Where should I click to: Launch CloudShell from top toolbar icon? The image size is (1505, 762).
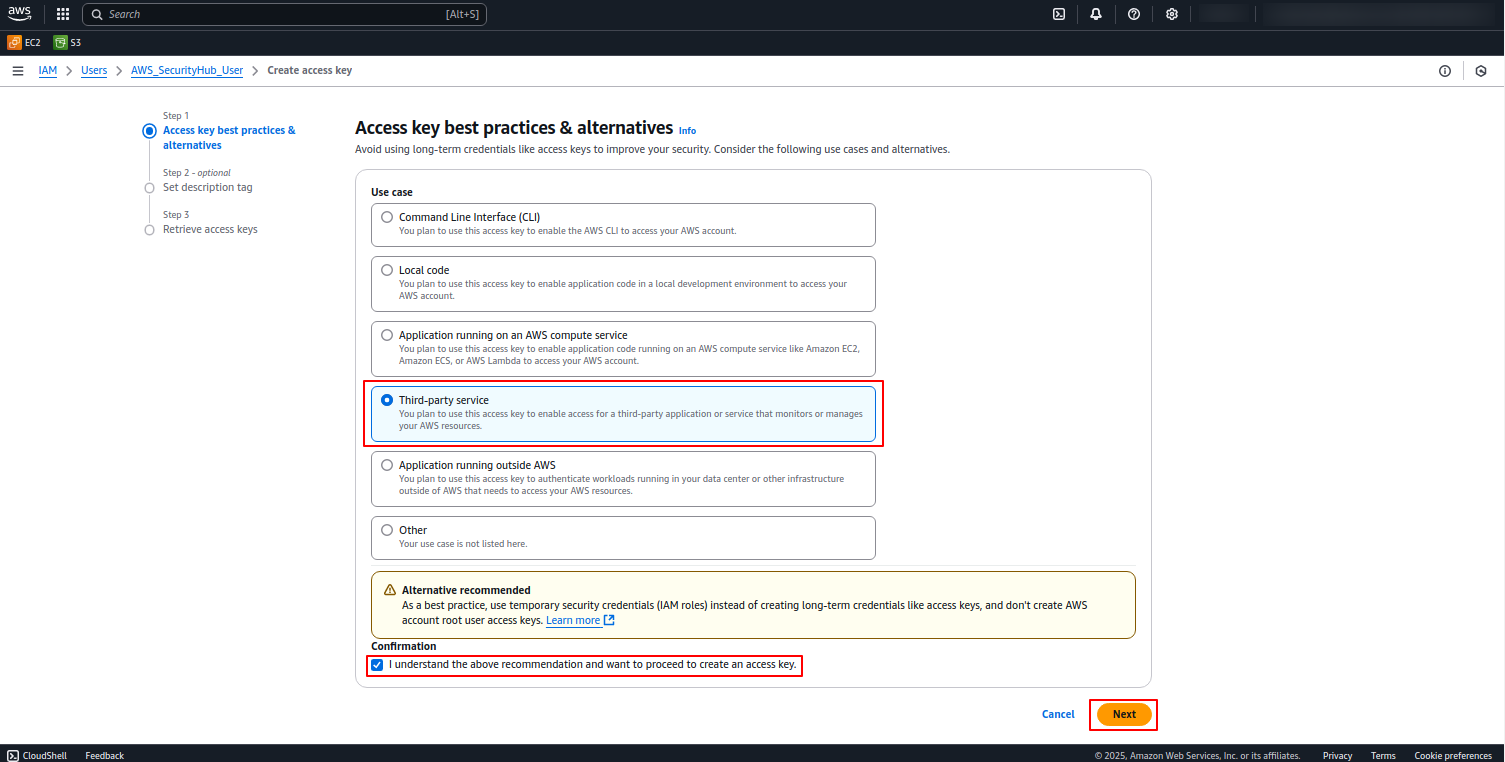click(x=1058, y=14)
